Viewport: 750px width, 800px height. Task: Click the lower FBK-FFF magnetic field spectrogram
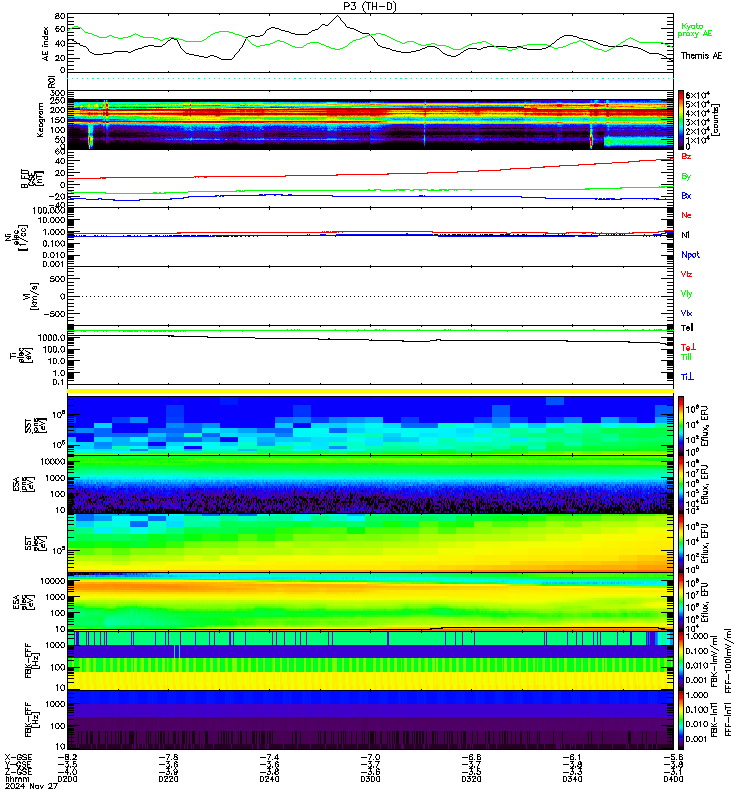coord(370,719)
